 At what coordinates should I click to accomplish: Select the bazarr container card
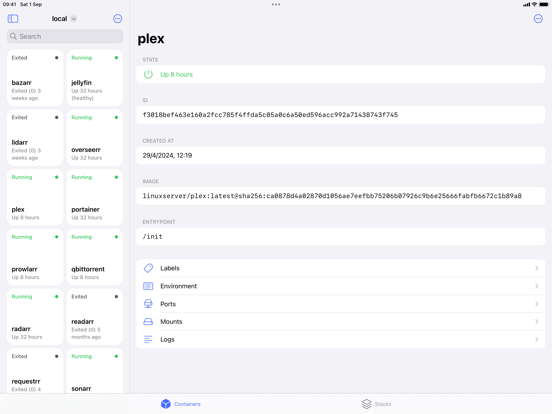[x=35, y=78]
